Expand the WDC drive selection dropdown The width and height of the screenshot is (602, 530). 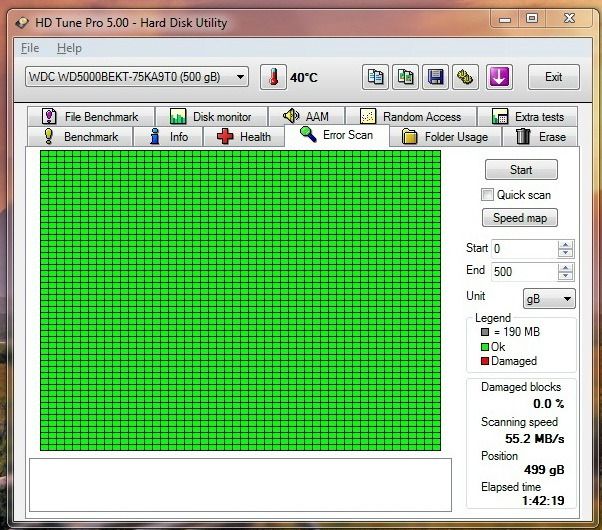click(x=240, y=77)
